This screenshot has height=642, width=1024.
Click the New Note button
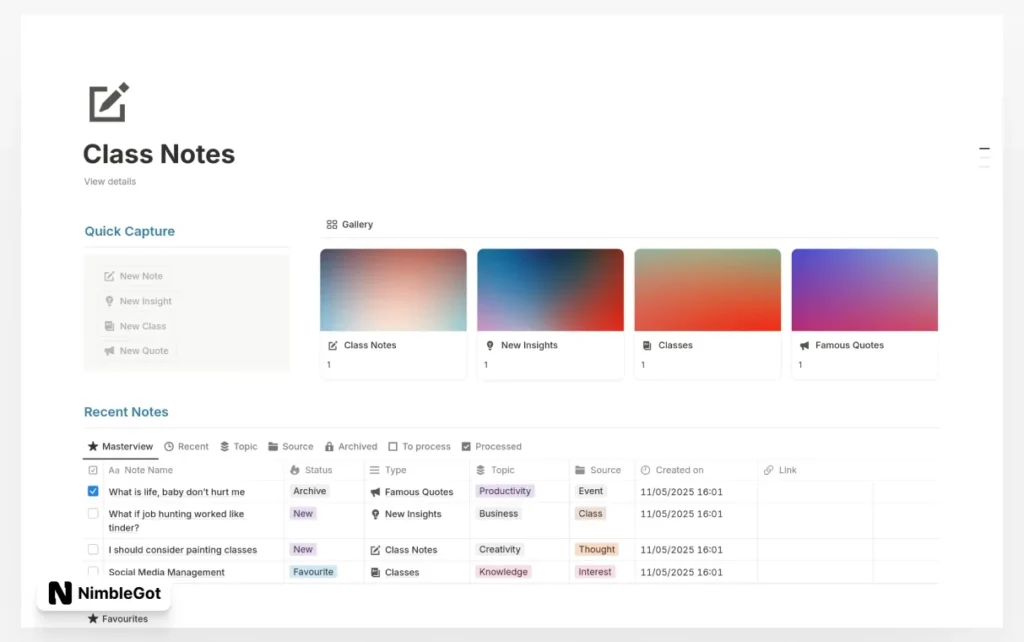133,276
